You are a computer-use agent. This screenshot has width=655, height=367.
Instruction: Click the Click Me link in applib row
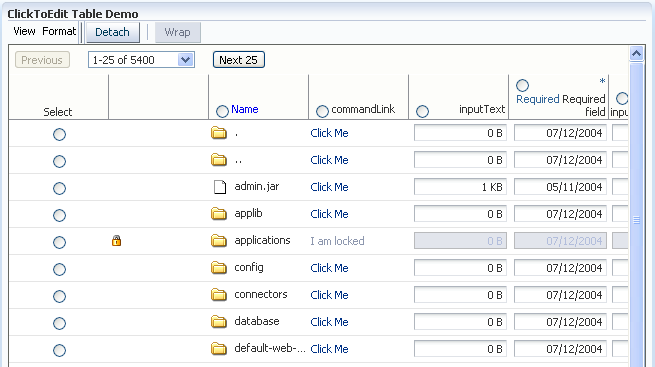(x=329, y=214)
